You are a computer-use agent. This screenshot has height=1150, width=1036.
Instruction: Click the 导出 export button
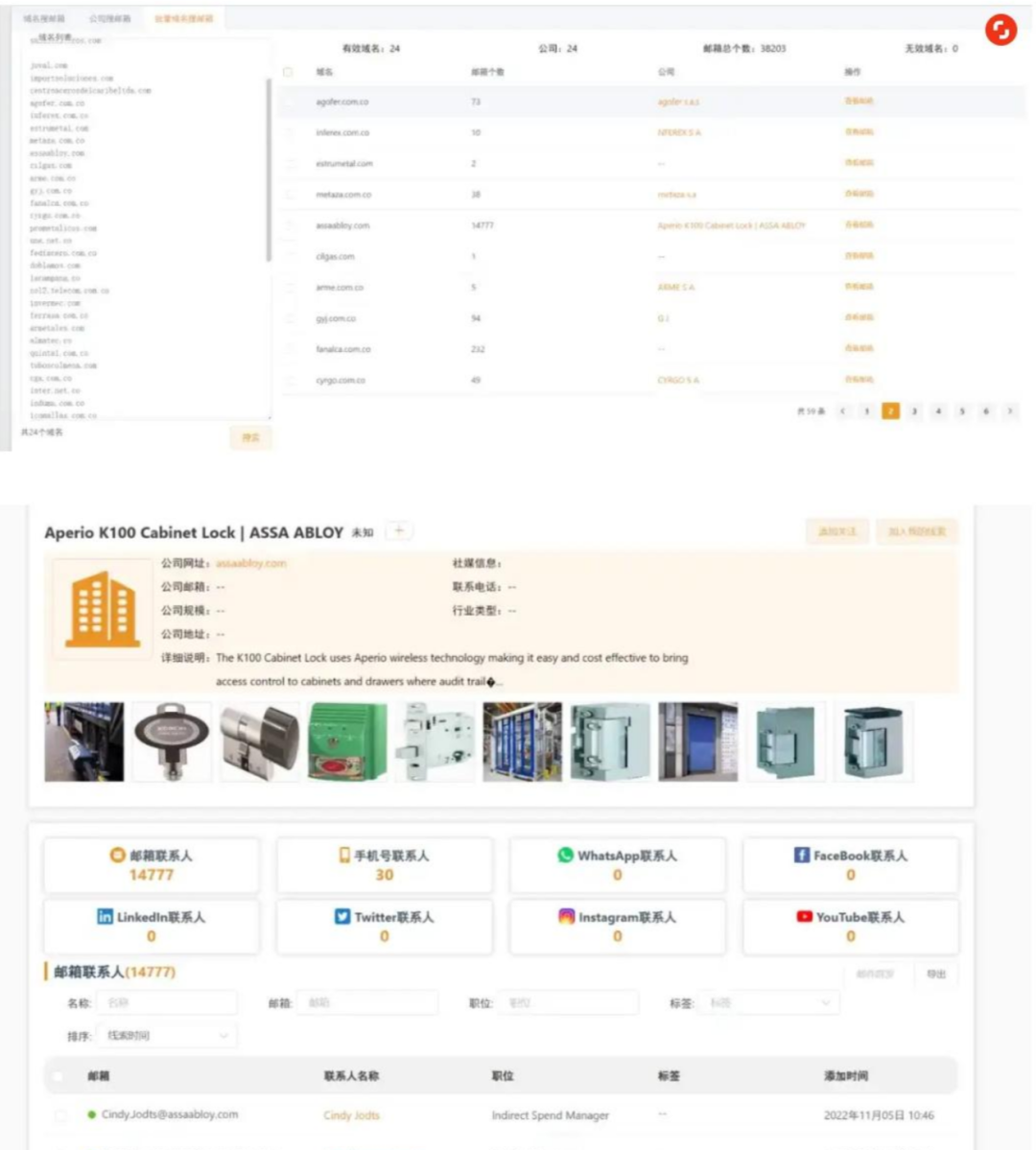point(936,974)
